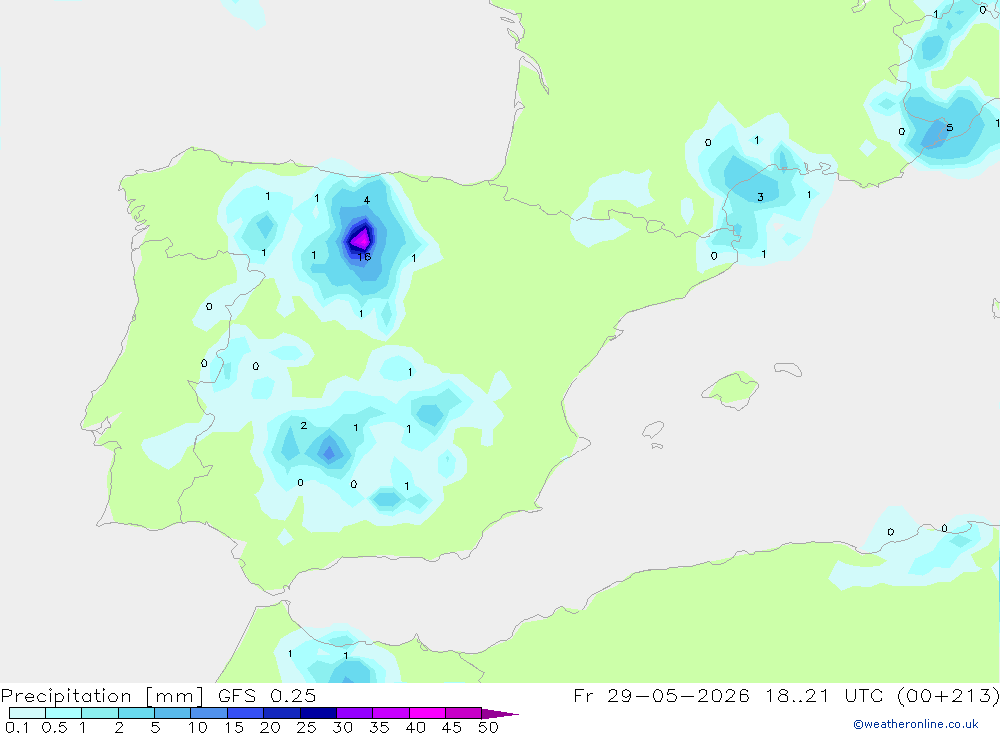The image size is (1000, 733).
Task: Select the 5–10 mm legend swatch
Action: click(x=173, y=713)
